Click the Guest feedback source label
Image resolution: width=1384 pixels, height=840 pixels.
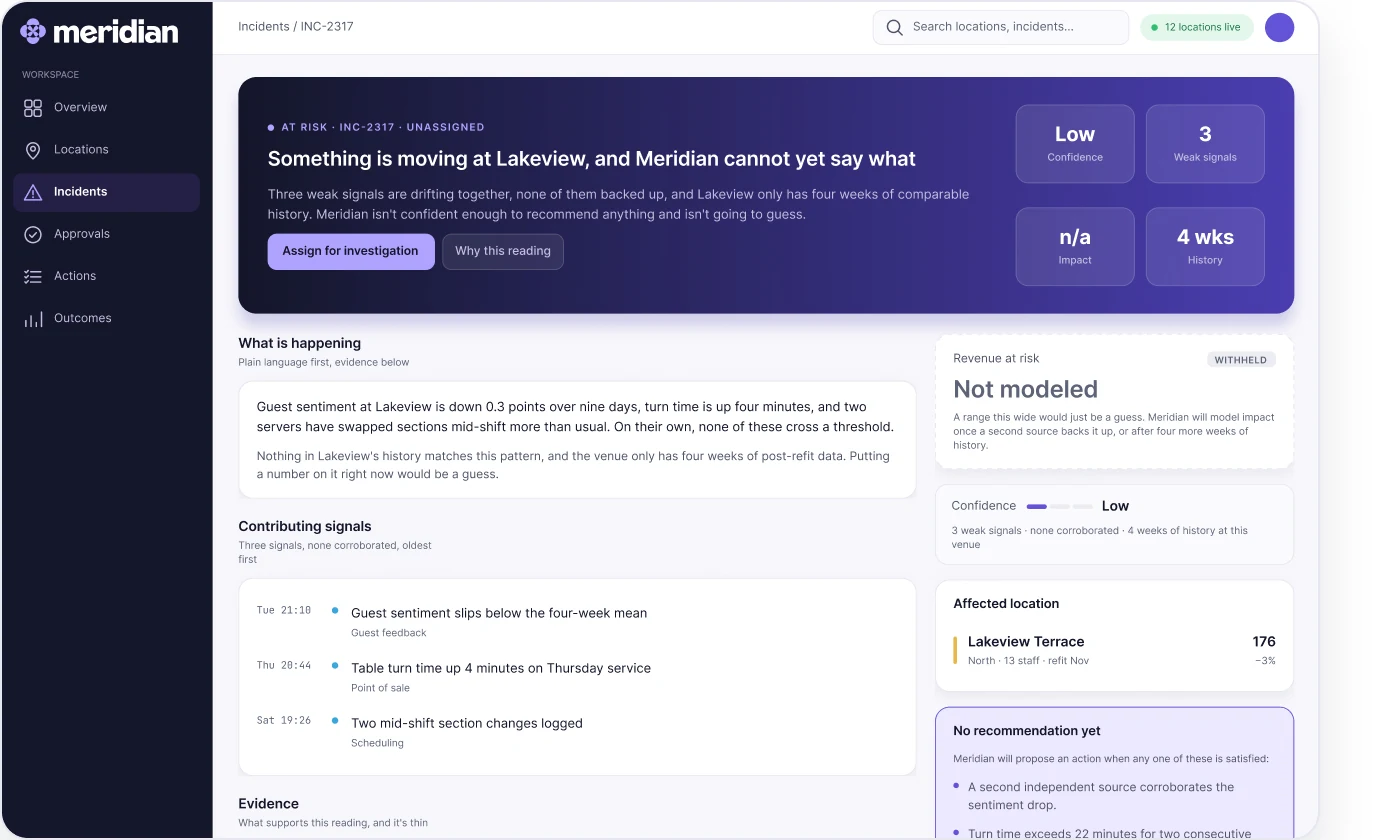tap(389, 633)
